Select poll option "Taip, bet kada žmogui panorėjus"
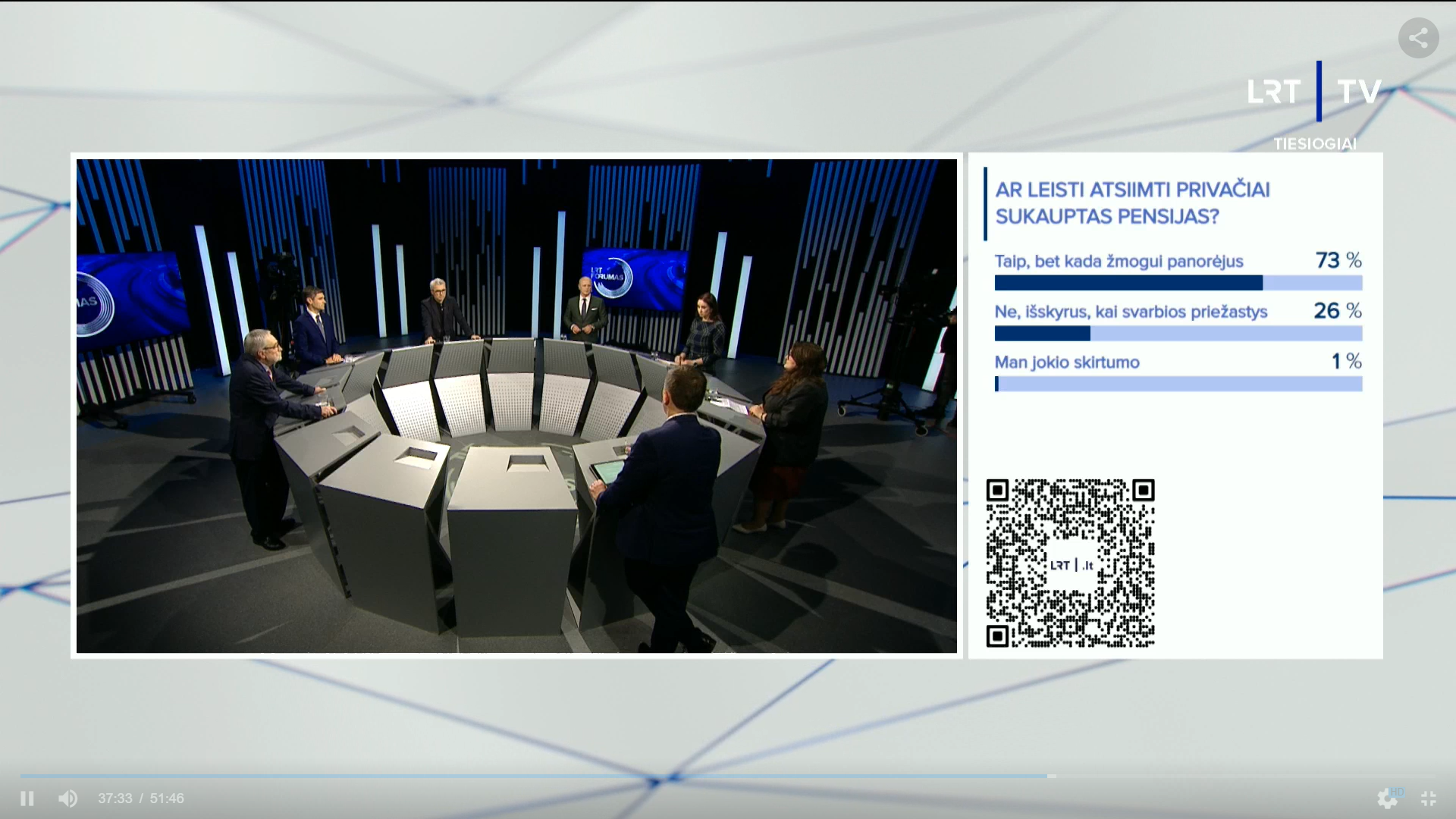Viewport: 1456px width, 819px height. pos(1119,262)
